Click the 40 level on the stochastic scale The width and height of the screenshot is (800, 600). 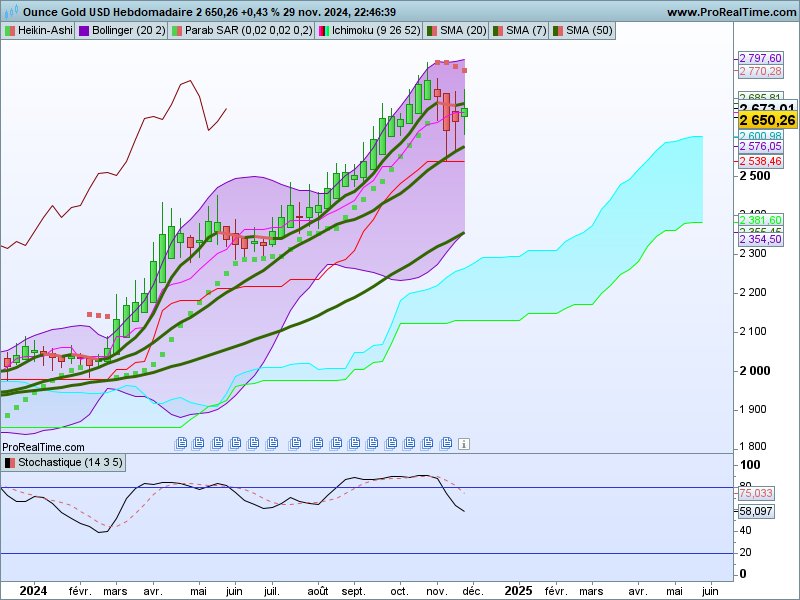[x=745, y=531]
